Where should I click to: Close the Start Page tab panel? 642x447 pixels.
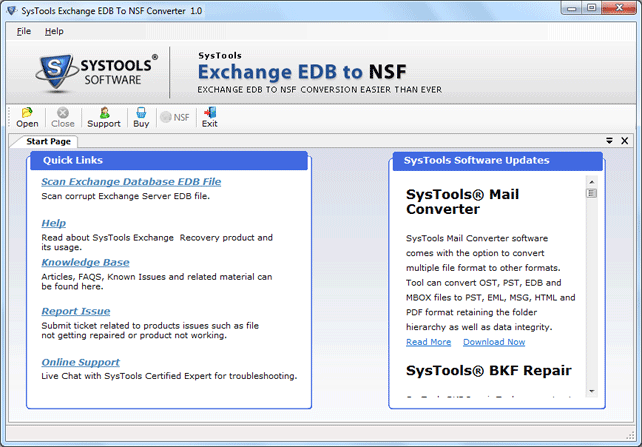[625, 141]
